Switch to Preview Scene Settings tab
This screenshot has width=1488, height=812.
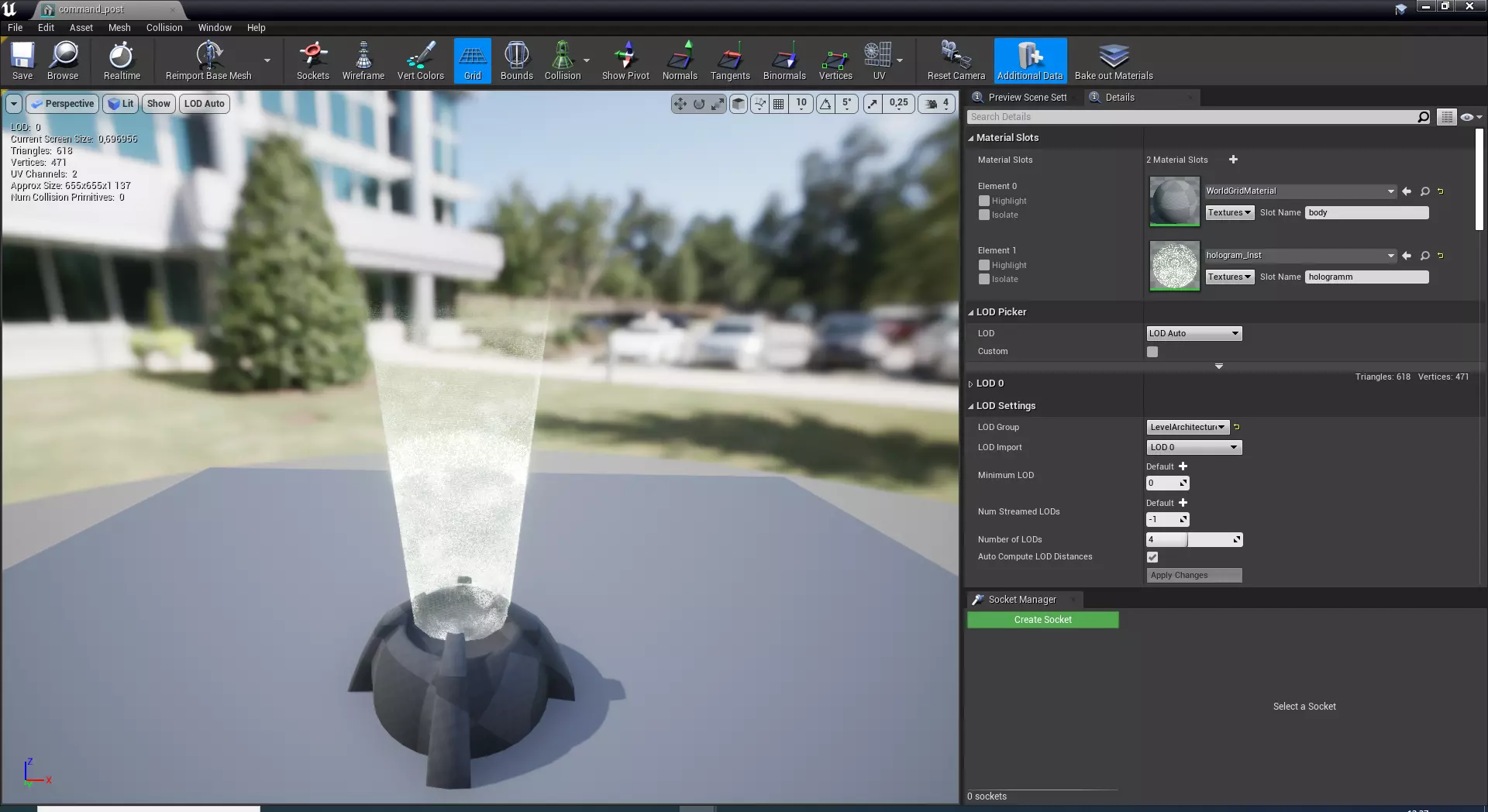[1023, 98]
